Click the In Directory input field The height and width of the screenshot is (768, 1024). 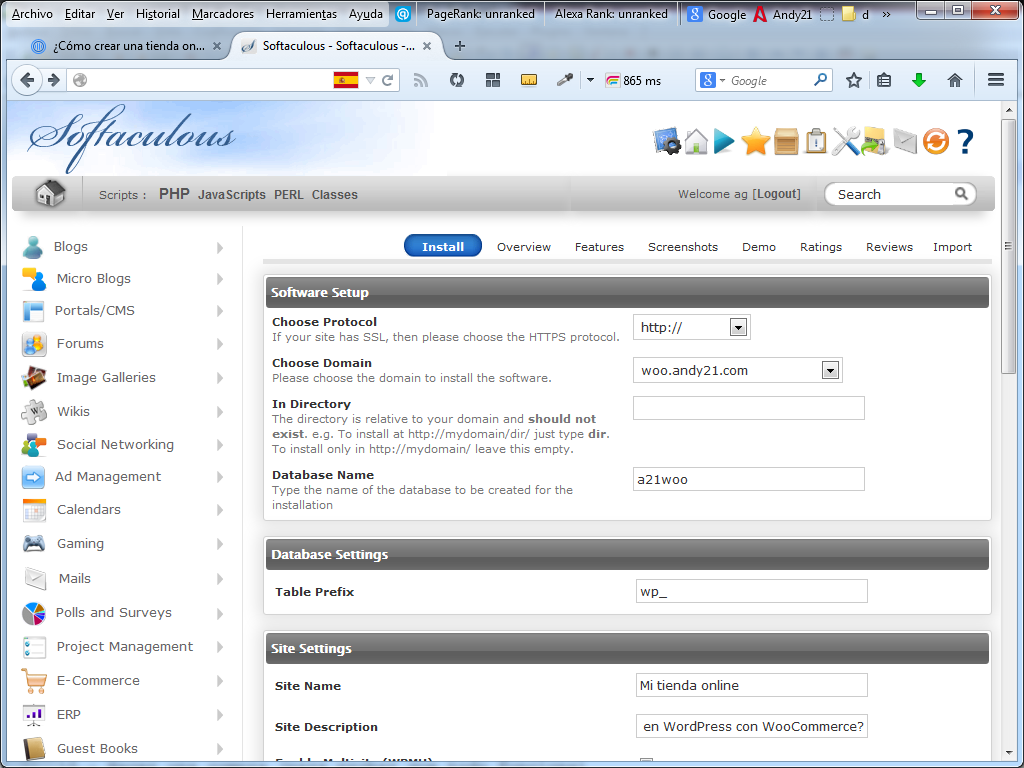tap(748, 408)
